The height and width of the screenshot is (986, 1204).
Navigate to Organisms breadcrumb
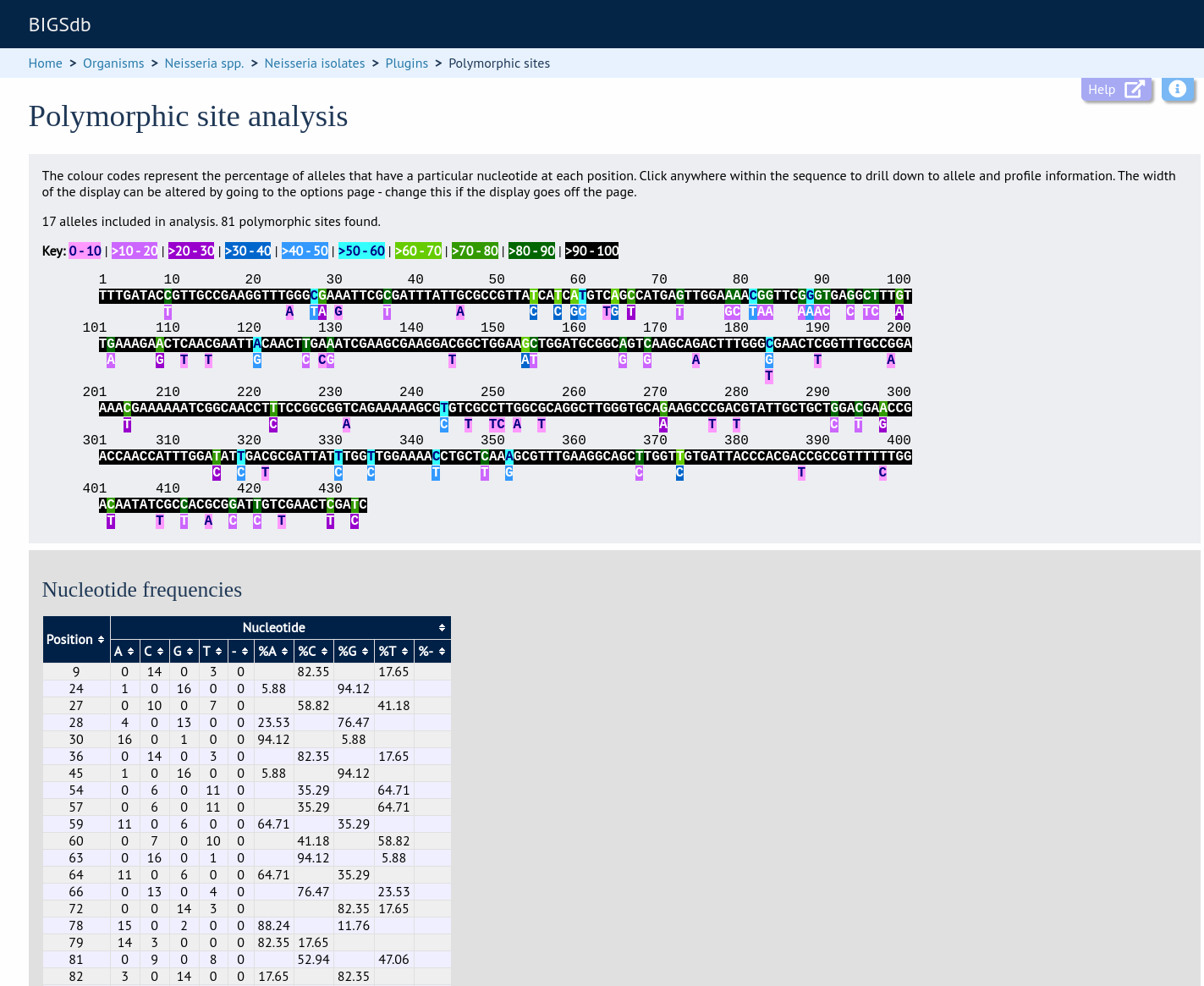tap(113, 63)
